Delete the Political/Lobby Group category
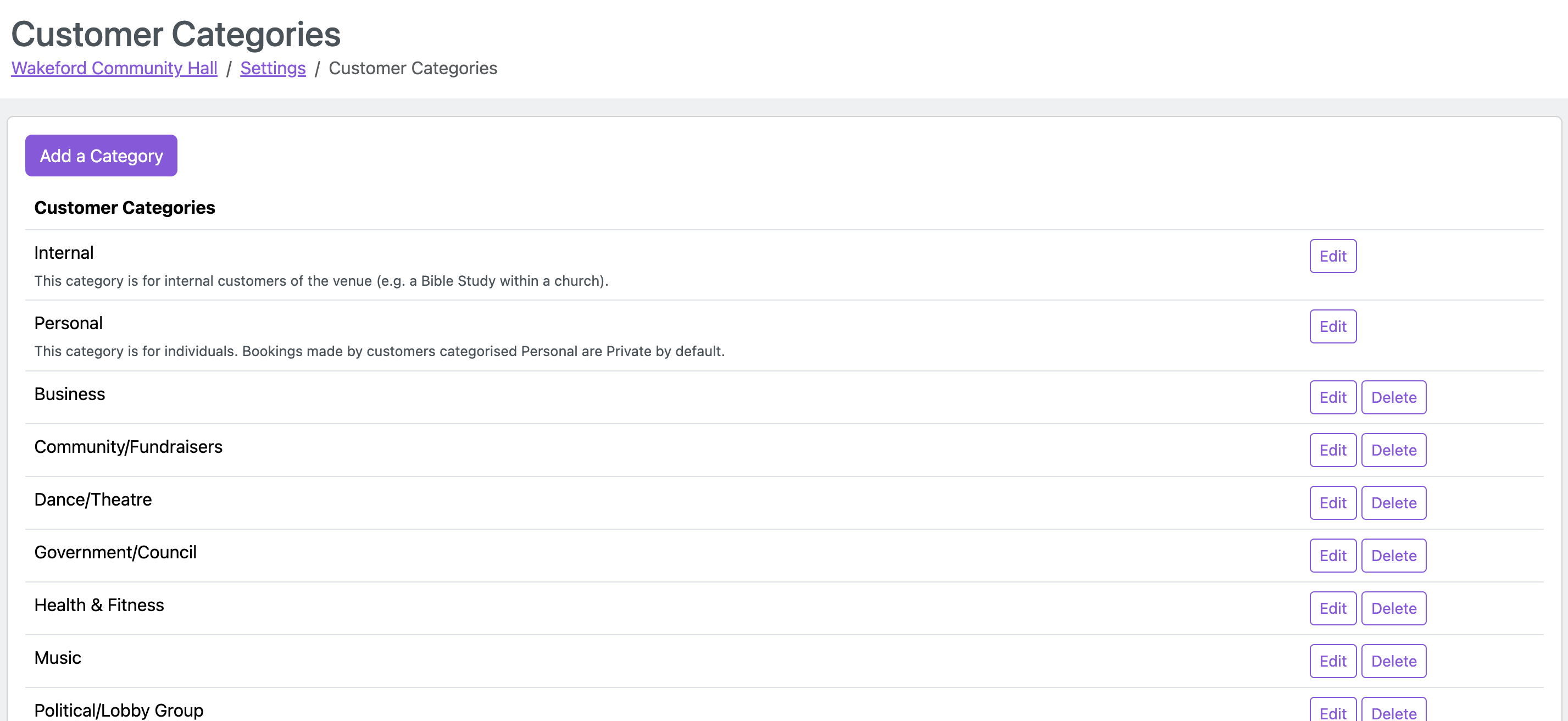 click(x=1393, y=712)
